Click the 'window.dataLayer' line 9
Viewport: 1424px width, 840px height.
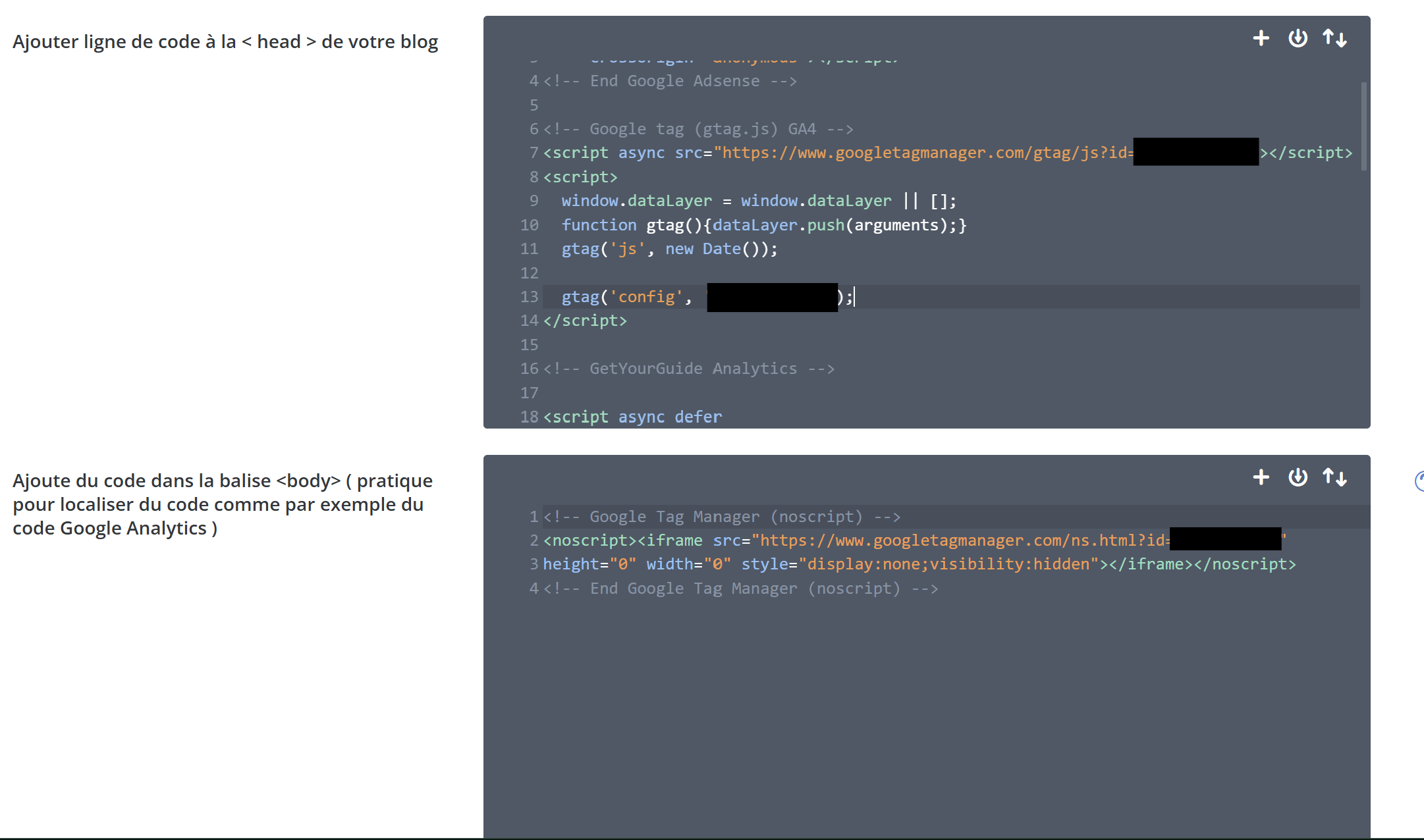point(757,201)
